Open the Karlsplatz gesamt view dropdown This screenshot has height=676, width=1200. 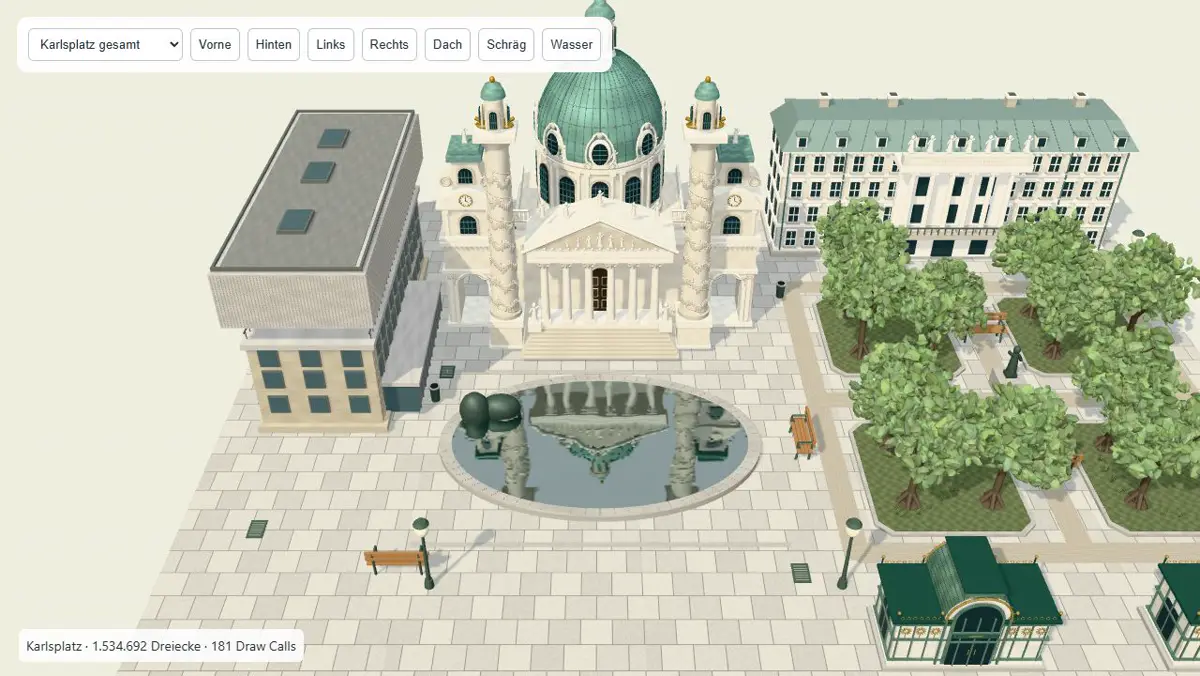[x=105, y=44]
